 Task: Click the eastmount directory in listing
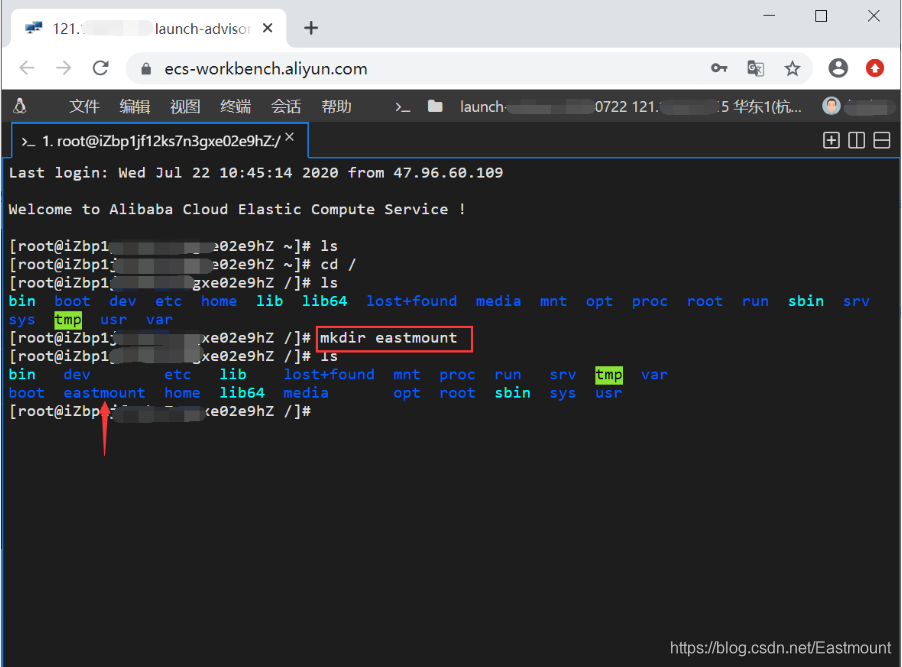[104, 393]
